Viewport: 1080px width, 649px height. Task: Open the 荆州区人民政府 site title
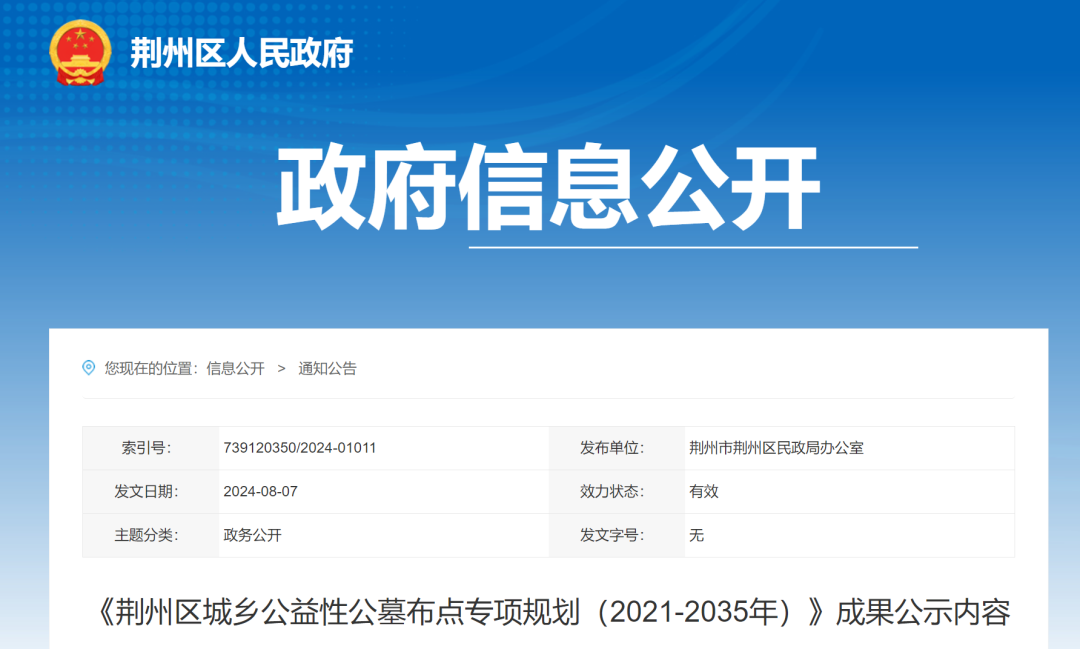[x=241, y=52]
